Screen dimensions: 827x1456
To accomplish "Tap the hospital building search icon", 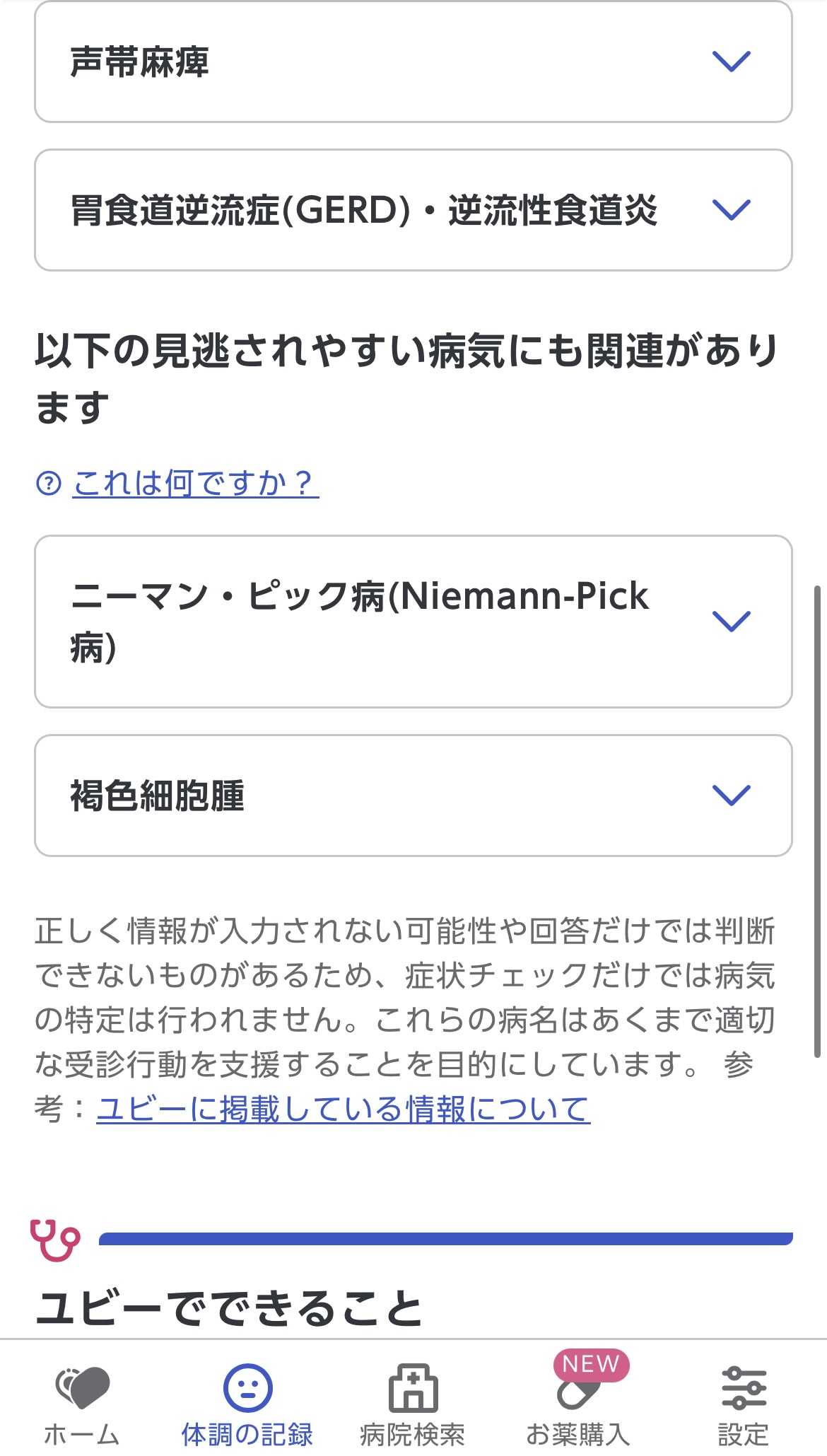I will tap(413, 1387).
